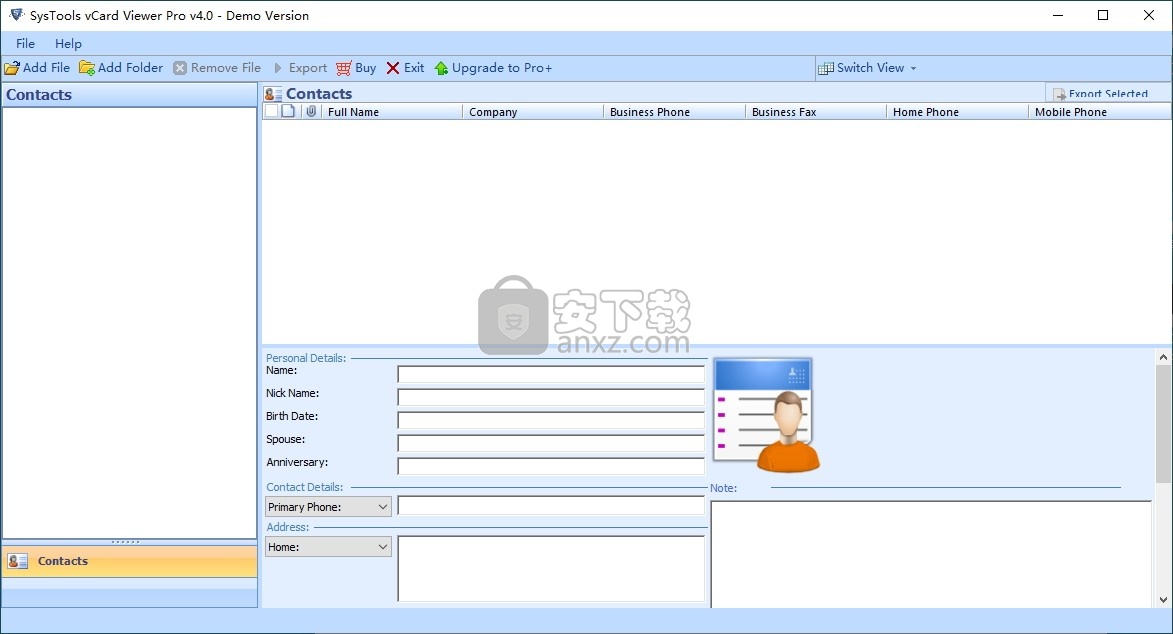Tick the select-all checkbox in contacts header
Viewport: 1173px width, 634px height.
tap(272, 112)
